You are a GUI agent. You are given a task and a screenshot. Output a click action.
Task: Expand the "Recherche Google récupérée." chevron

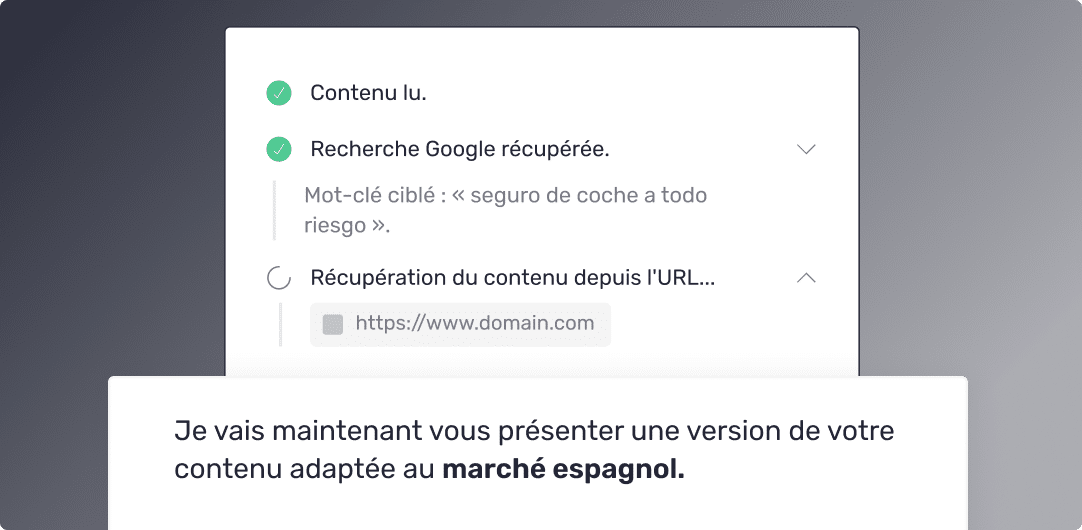click(806, 149)
